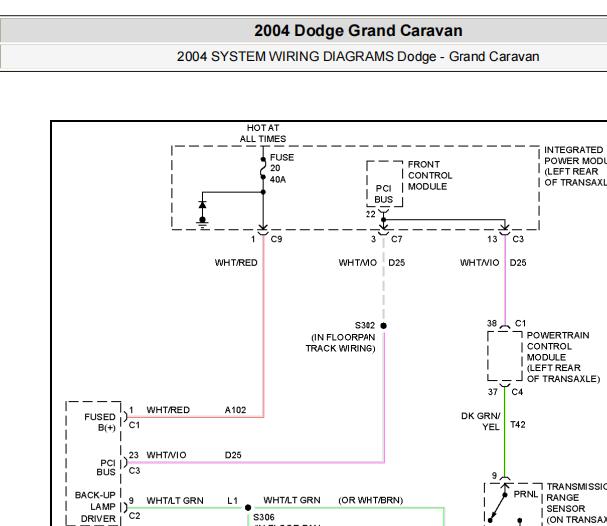Select the "WHT/RED" label below connector C9
This screenshot has width=607, height=526.
236,263
